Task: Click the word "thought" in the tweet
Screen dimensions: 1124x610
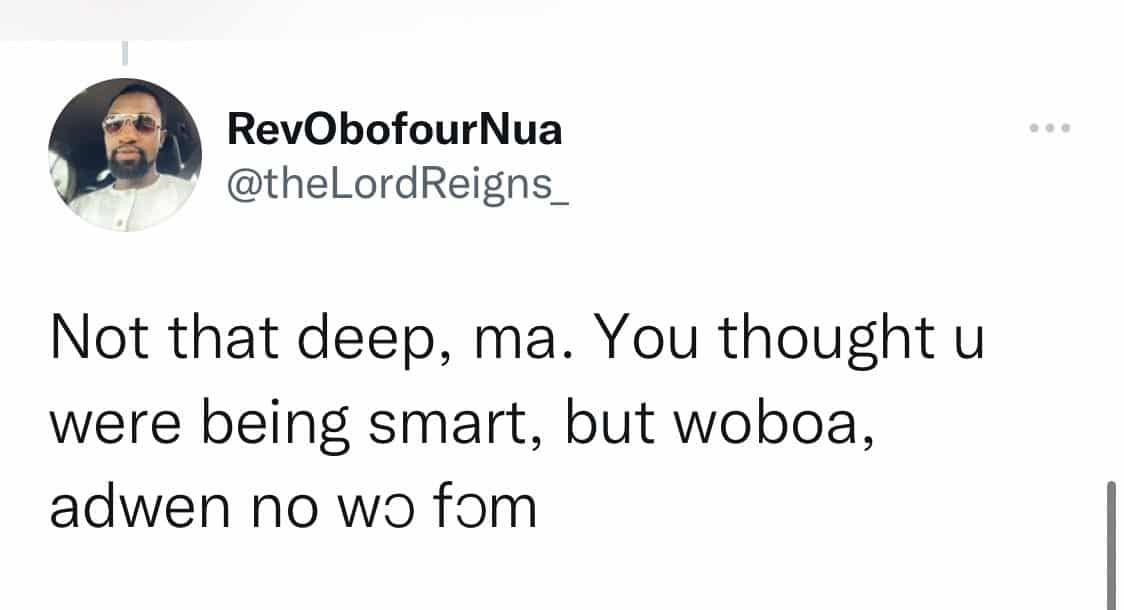Action: click(x=827, y=340)
